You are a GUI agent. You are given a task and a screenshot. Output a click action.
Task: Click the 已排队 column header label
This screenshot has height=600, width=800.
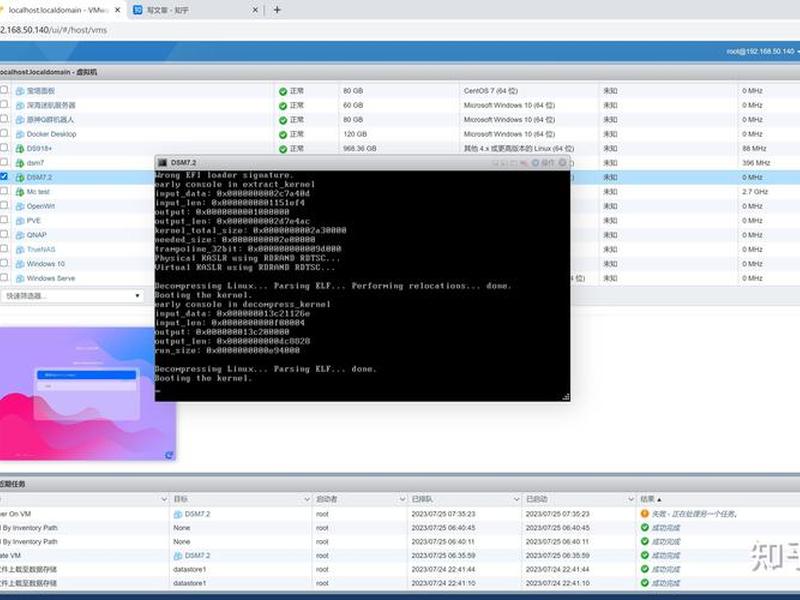pos(422,499)
